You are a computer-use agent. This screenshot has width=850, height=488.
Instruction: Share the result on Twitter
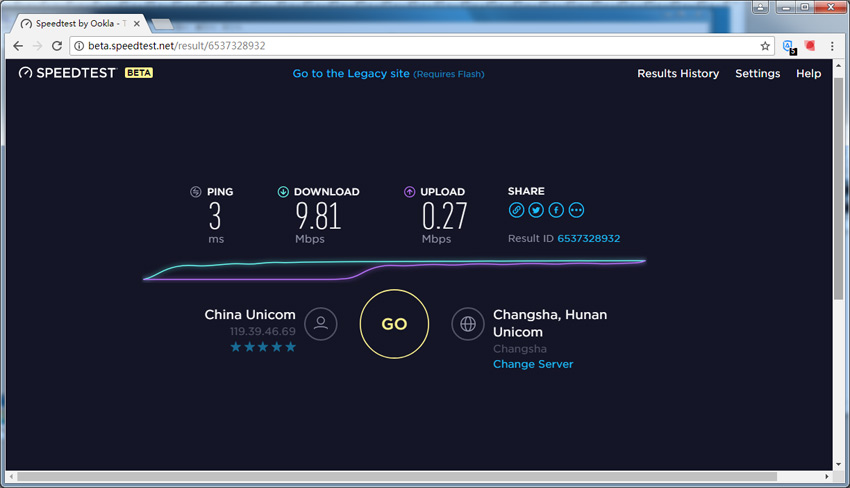click(x=536, y=210)
